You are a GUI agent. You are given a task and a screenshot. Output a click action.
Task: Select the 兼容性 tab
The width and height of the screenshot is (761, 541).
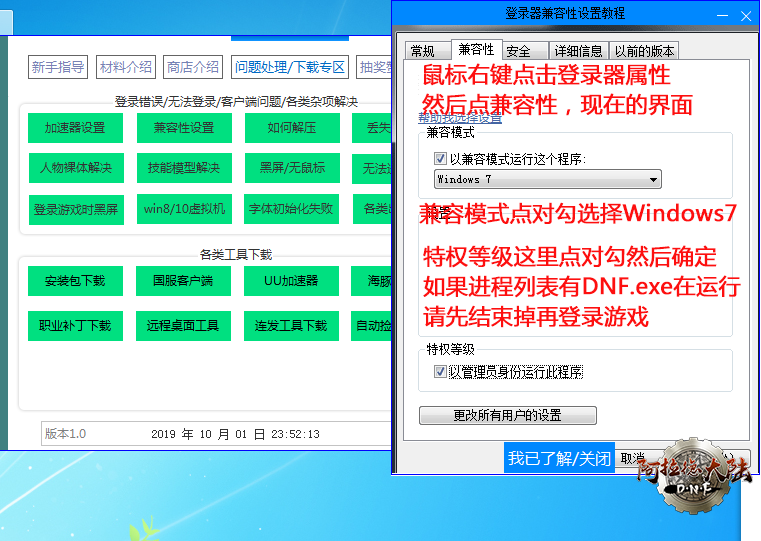point(474,50)
